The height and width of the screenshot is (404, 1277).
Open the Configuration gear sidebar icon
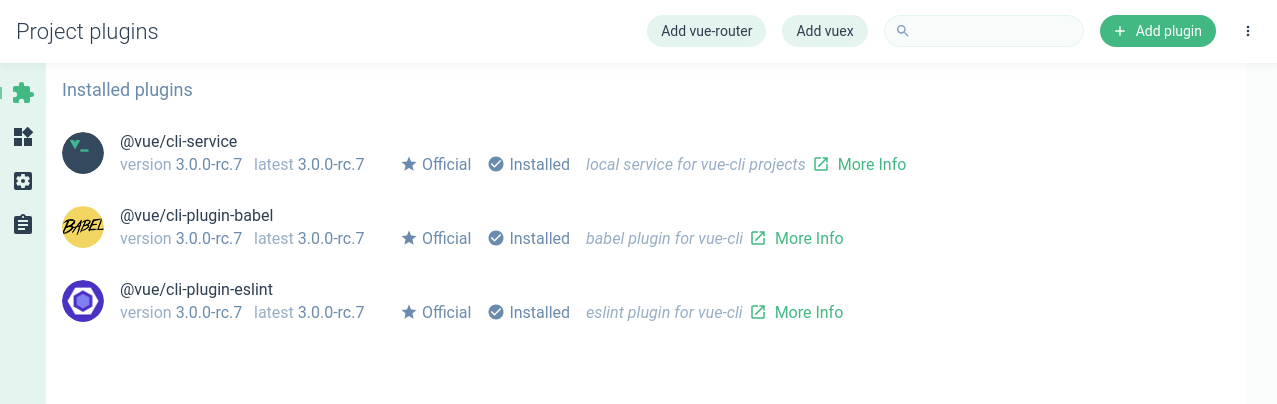[23, 181]
